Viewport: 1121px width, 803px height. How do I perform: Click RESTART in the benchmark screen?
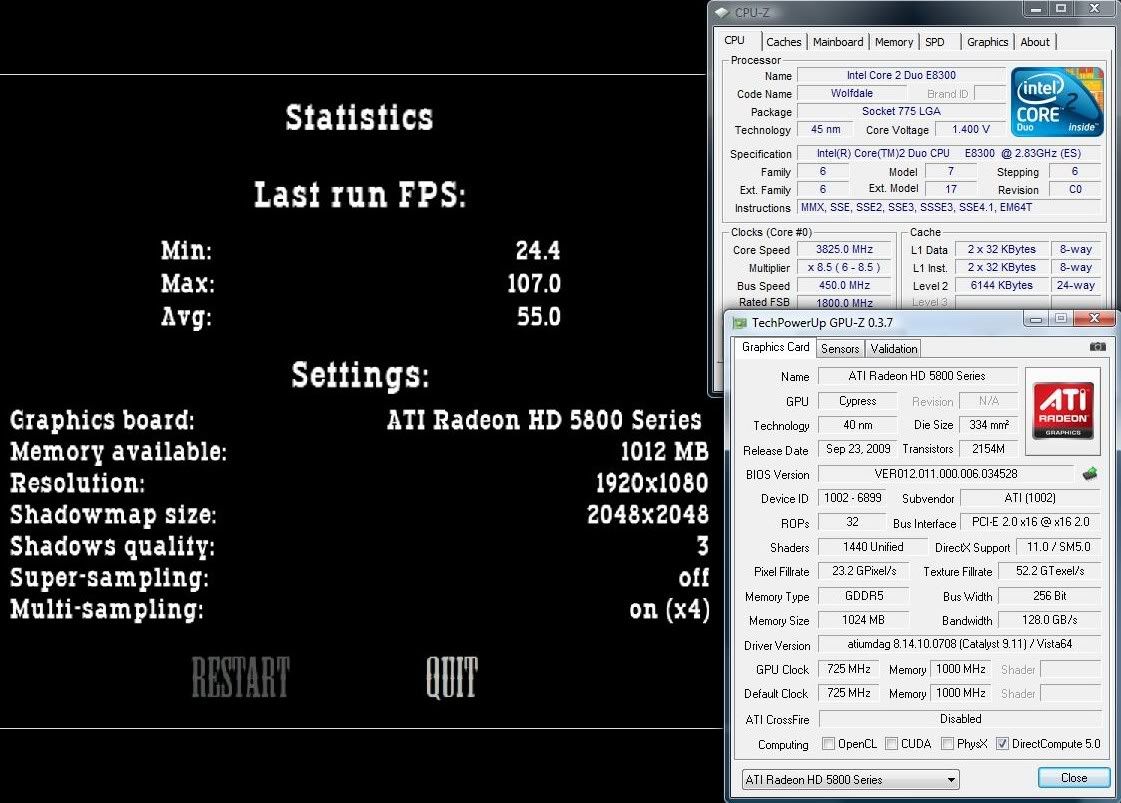click(240, 677)
